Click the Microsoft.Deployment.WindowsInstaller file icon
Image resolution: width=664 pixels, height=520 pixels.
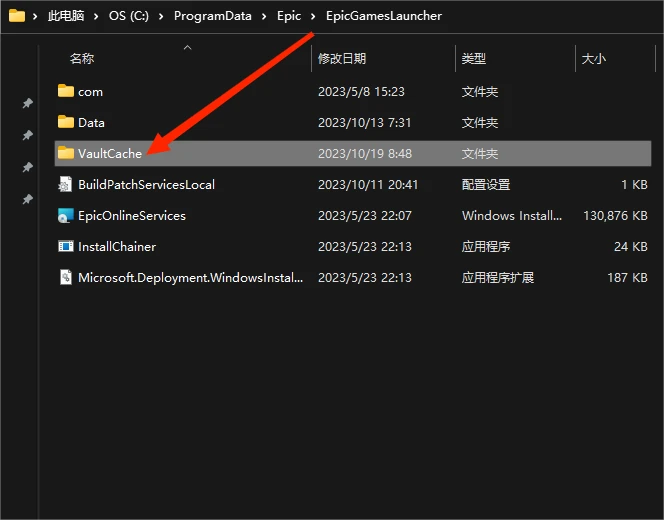66,277
